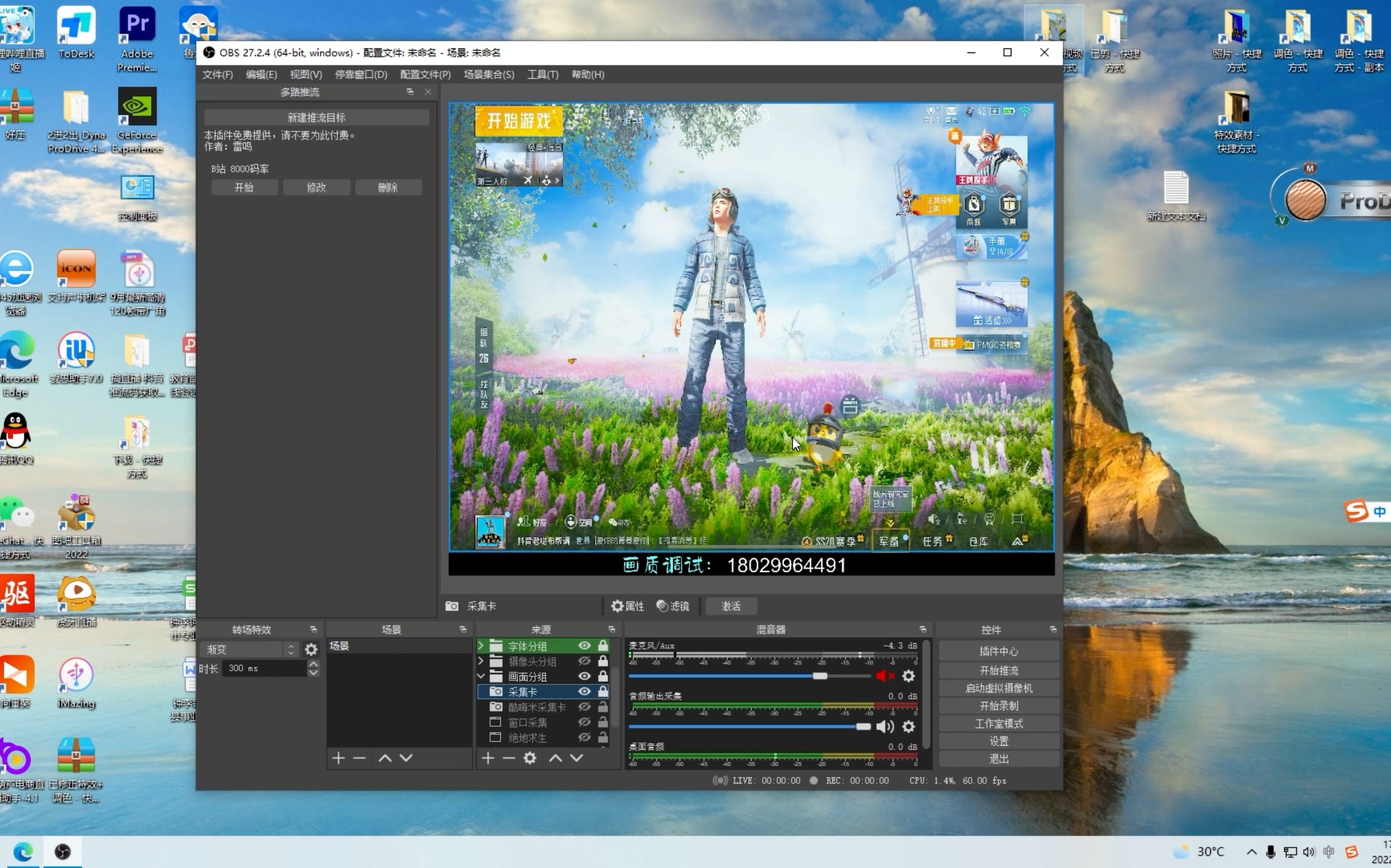Show the 摄像头分组 group
Screen dimensions: 1391x868
(584, 662)
